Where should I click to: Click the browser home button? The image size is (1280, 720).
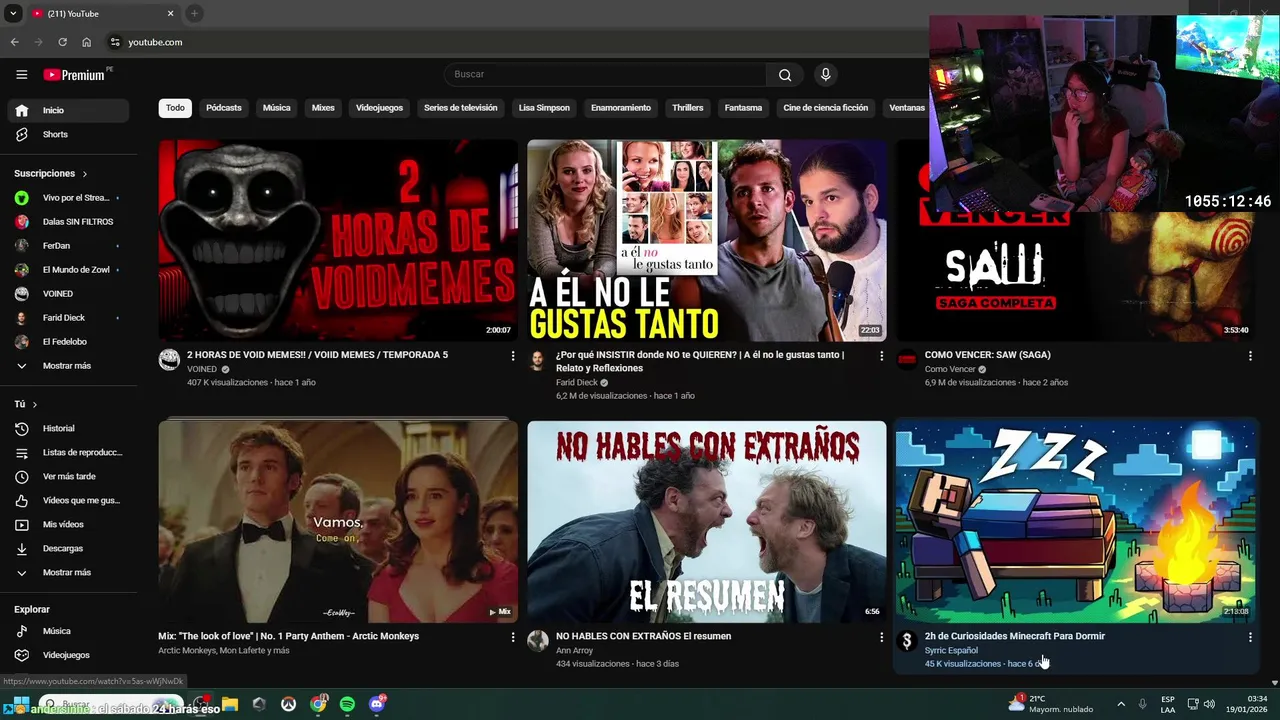pyautogui.click(x=87, y=42)
